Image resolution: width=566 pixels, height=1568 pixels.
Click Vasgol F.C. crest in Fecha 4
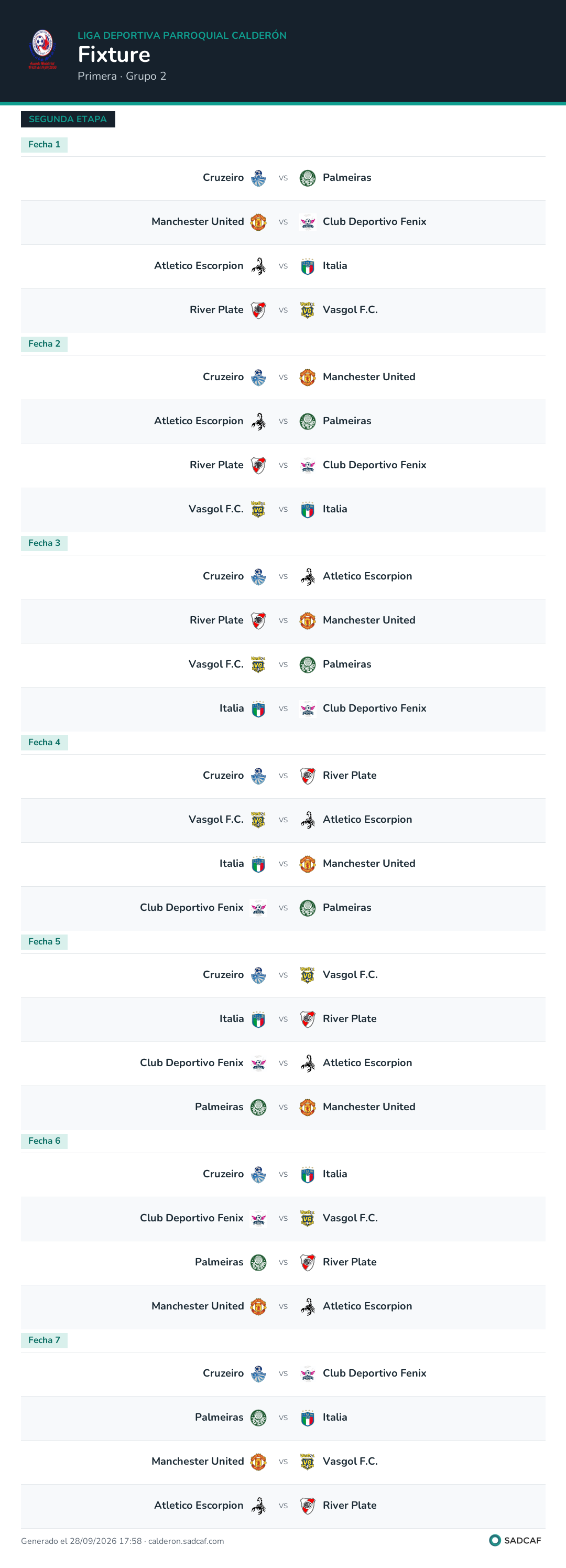click(259, 820)
